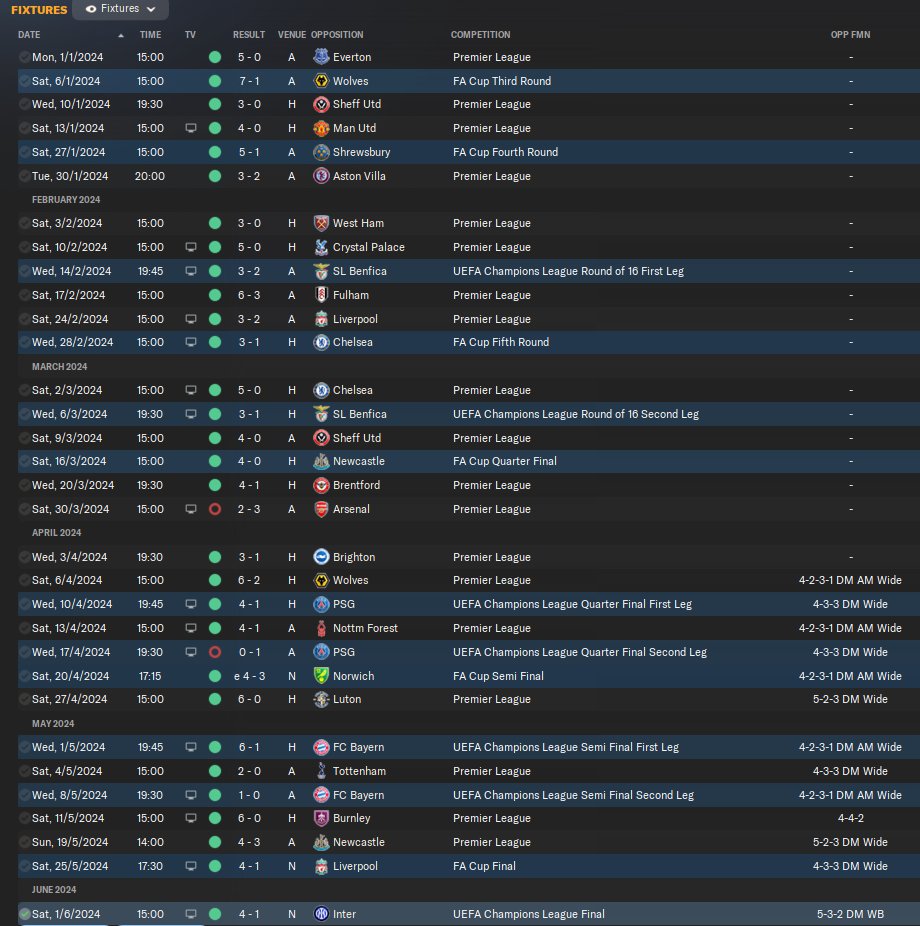Click the Wolves badge in FA Cup Third Round row
This screenshot has width=920, height=926.
coord(321,81)
